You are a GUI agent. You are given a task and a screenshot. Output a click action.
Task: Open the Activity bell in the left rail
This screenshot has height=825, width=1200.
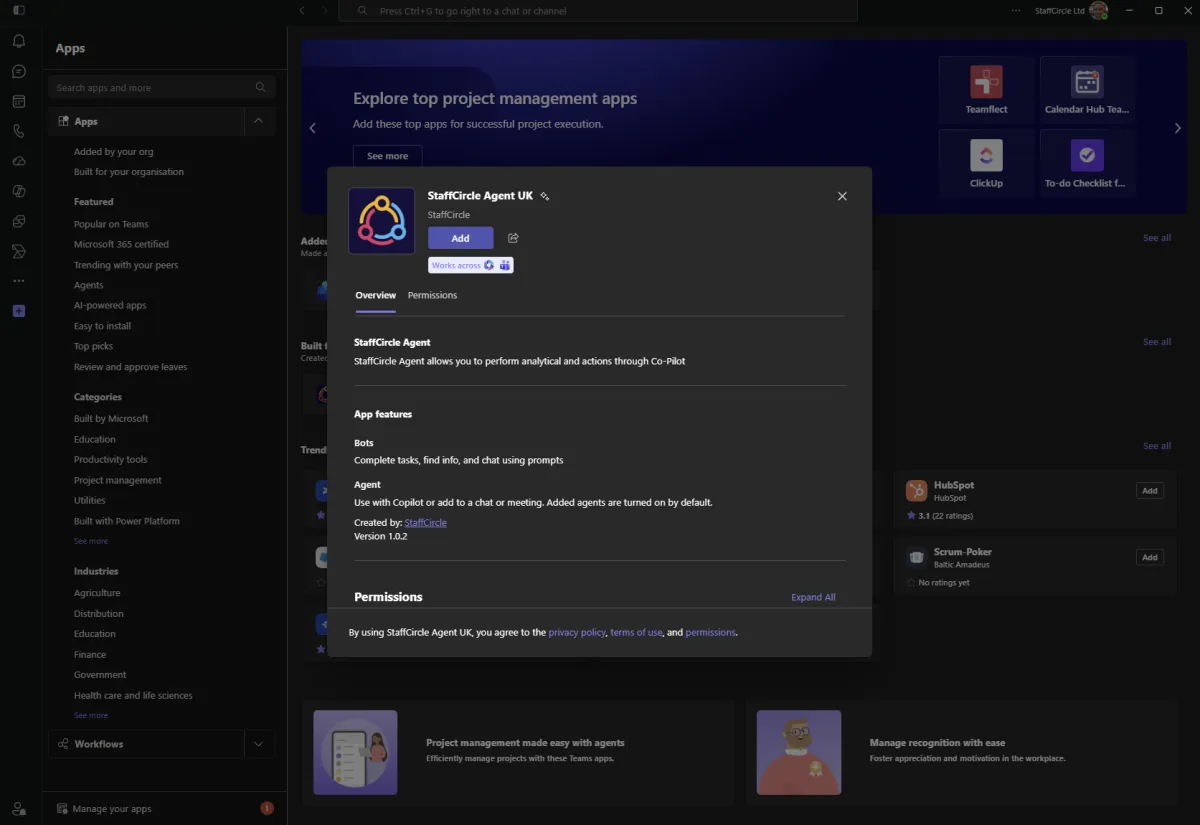[19, 41]
